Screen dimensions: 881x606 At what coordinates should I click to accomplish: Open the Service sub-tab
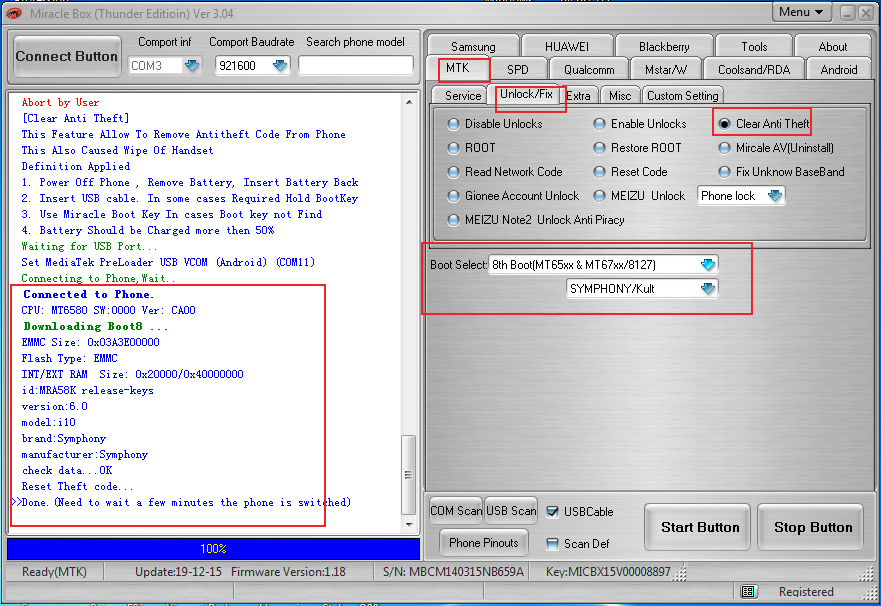[462, 95]
